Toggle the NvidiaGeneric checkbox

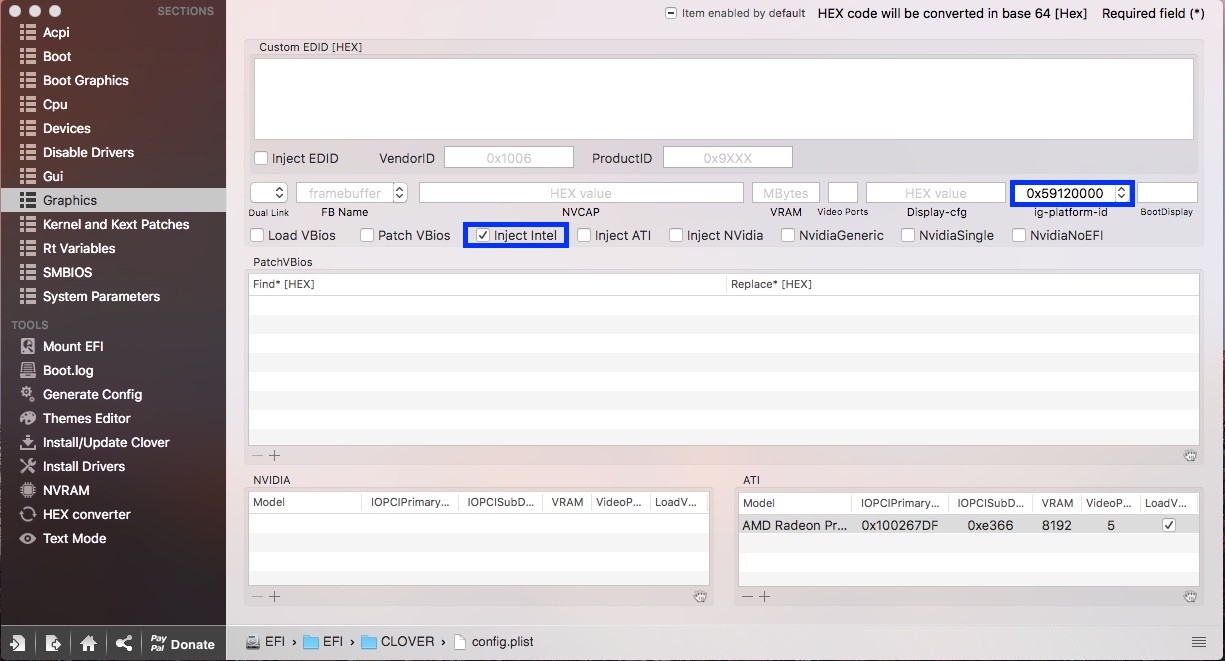(x=788, y=235)
